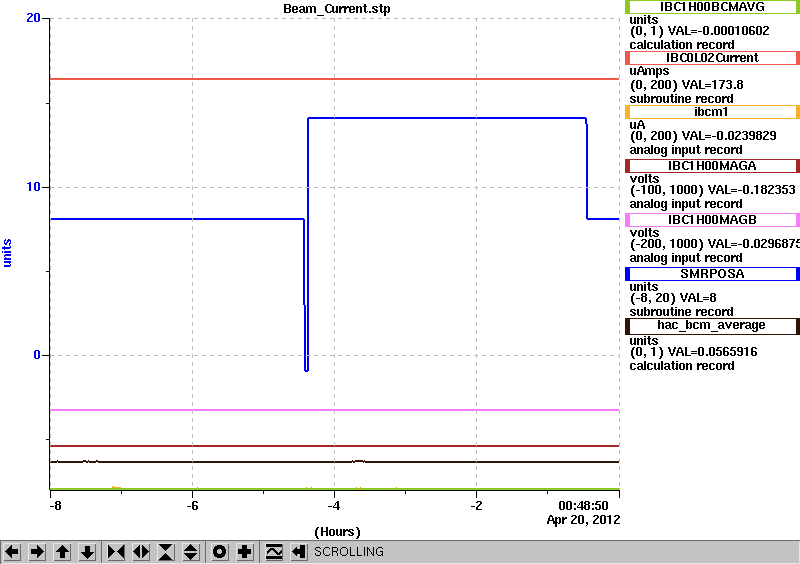Click the y-axis tick label 0
This screenshot has height=564, width=800.
pos(37,355)
